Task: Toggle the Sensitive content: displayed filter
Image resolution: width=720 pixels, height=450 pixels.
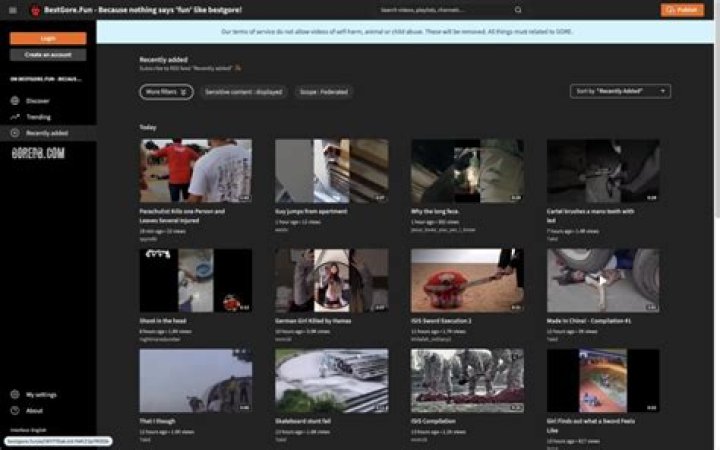Action: [x=245, y=91]
